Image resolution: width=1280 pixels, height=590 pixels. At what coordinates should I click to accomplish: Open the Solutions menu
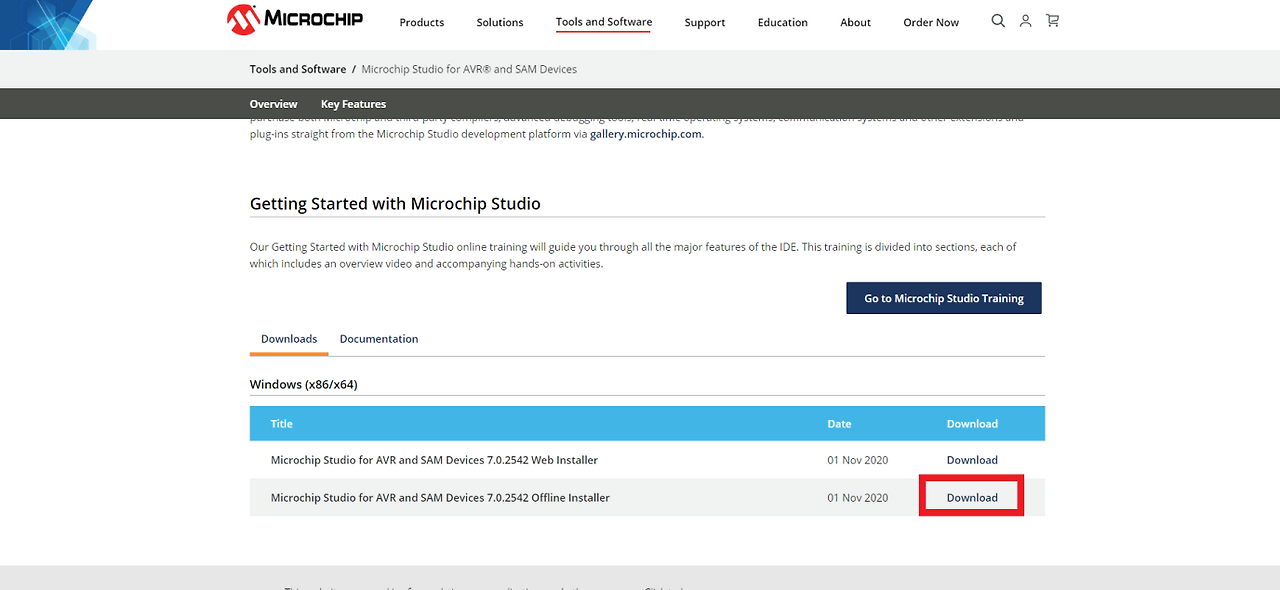tap(499, 22)
